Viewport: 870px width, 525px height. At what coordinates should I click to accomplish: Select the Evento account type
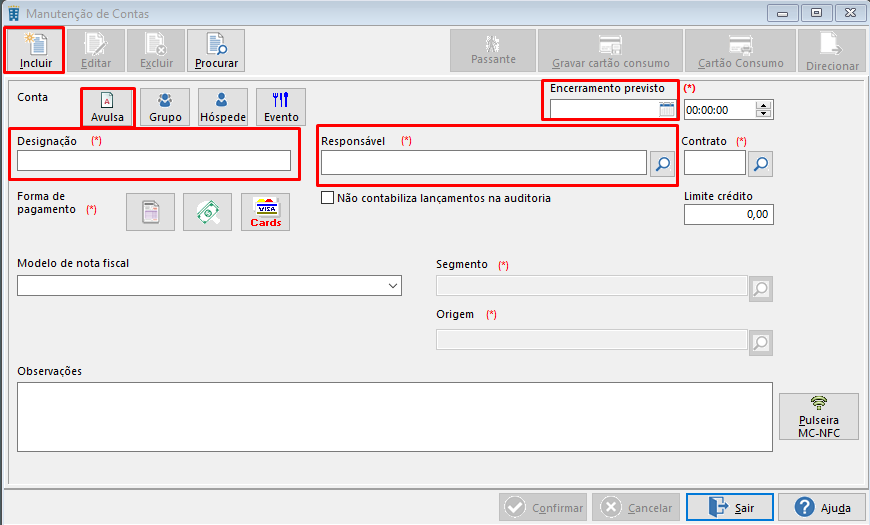click(281, 107)
